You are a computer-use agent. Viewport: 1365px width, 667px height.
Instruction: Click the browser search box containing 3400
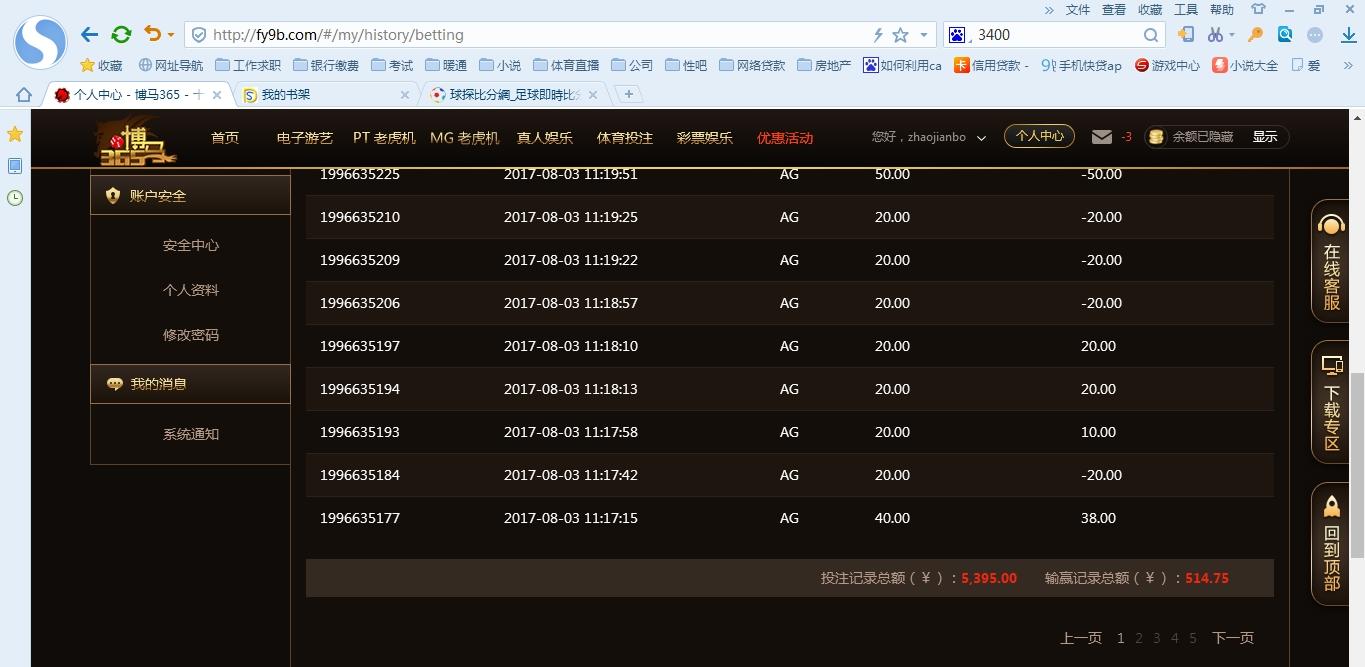1055,35
